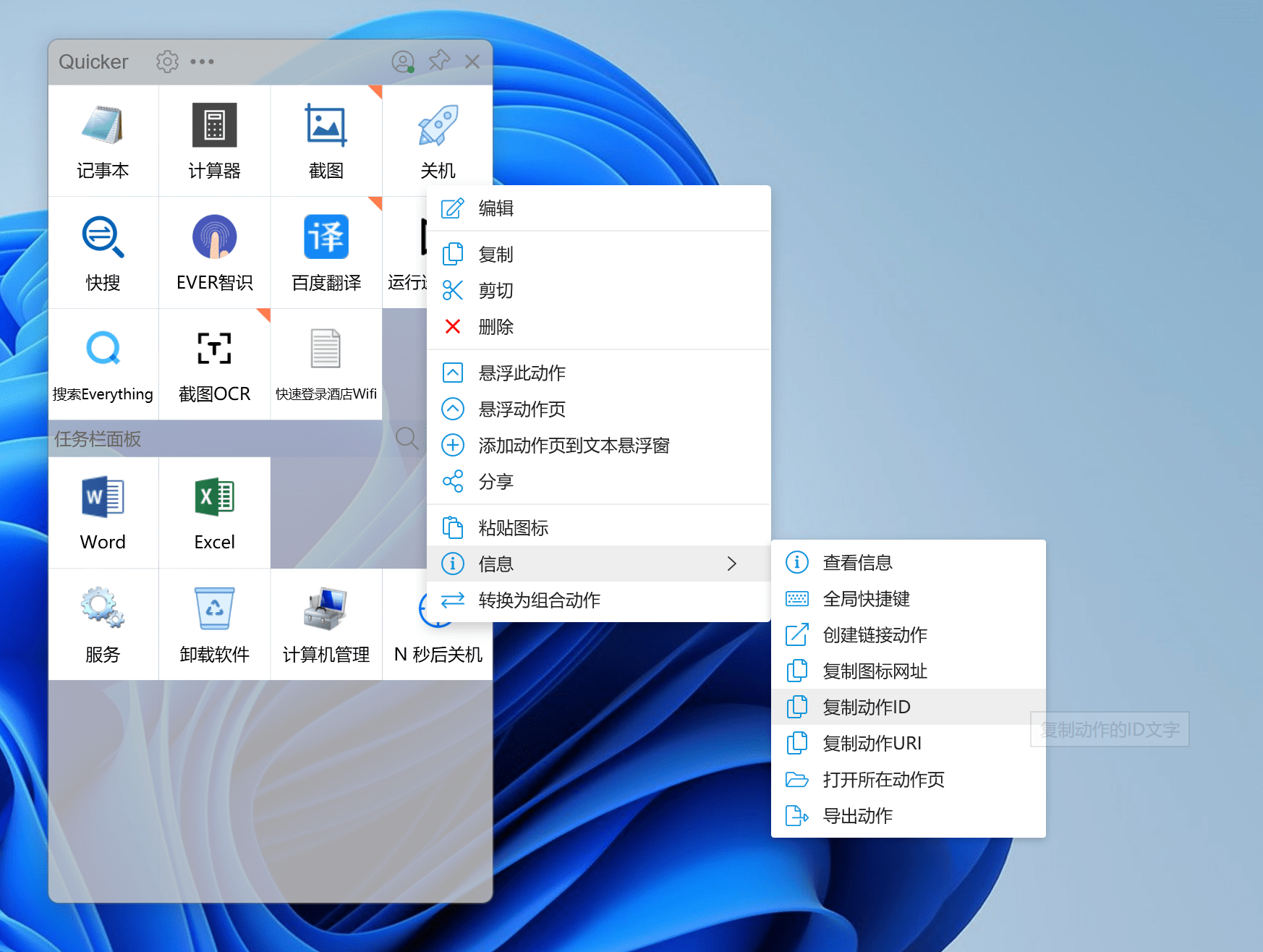The image size is (1263, 952).
Task: Choose 转换为组合动作 menu entry
Action: (x=599, y=600)
